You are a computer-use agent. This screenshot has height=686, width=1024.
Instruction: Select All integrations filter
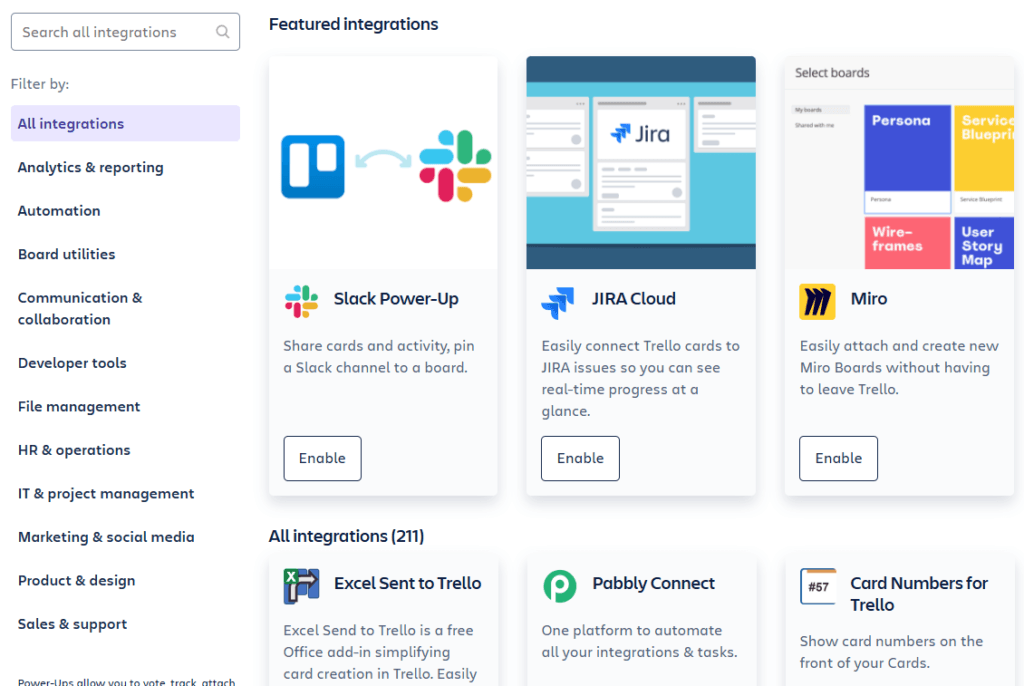(125, 123)
